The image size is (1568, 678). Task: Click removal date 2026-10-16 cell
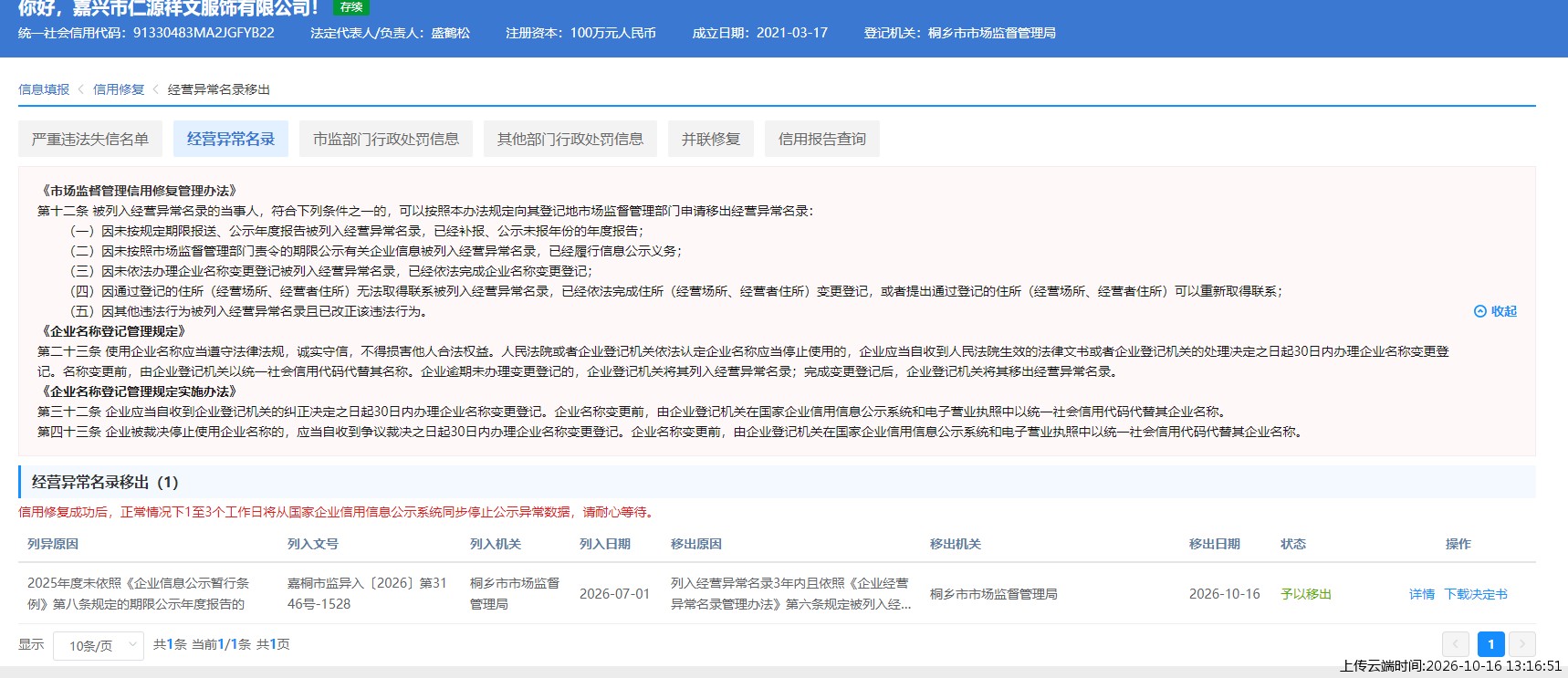(1225, 594)
